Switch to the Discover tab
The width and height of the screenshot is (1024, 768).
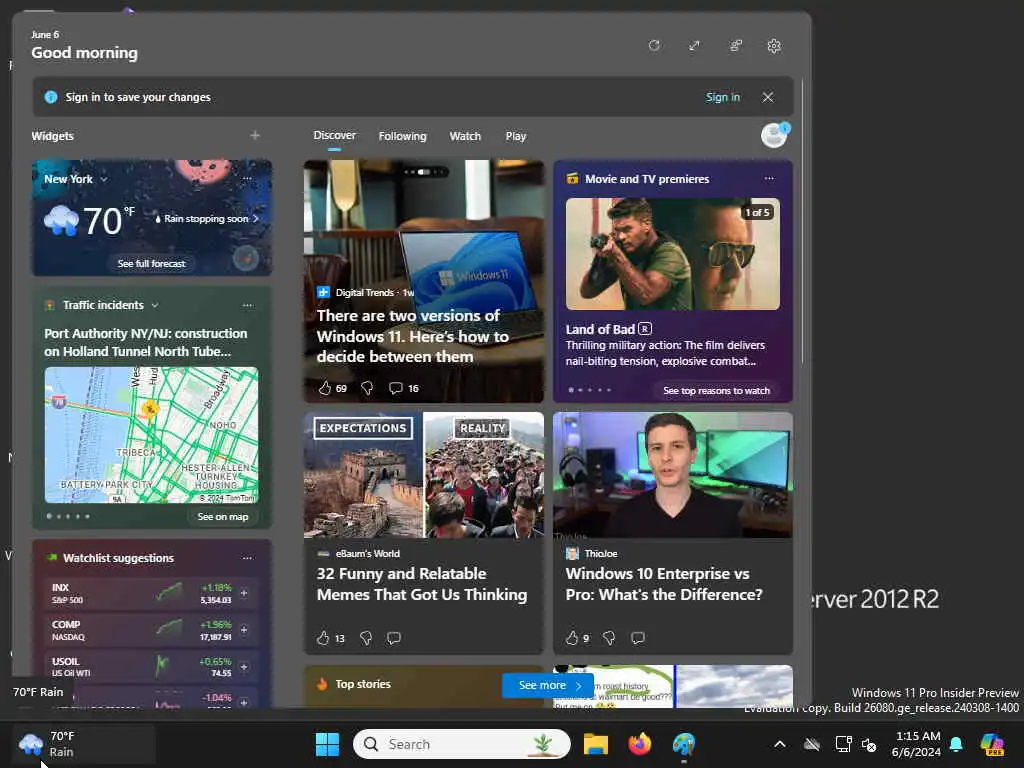(334, 135)
